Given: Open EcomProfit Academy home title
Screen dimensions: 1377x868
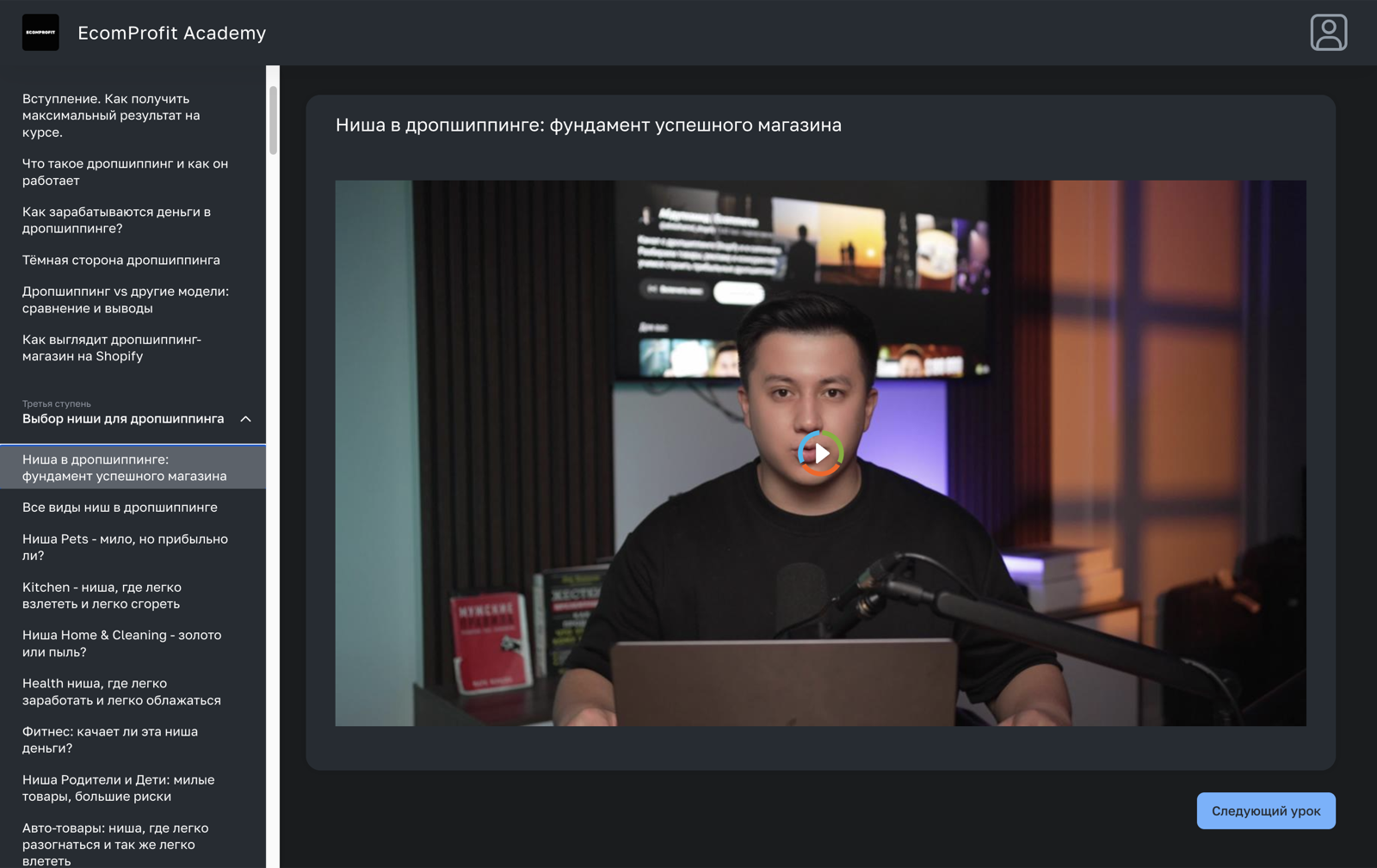Looking at the screenshot, I should tap(171, 33).
